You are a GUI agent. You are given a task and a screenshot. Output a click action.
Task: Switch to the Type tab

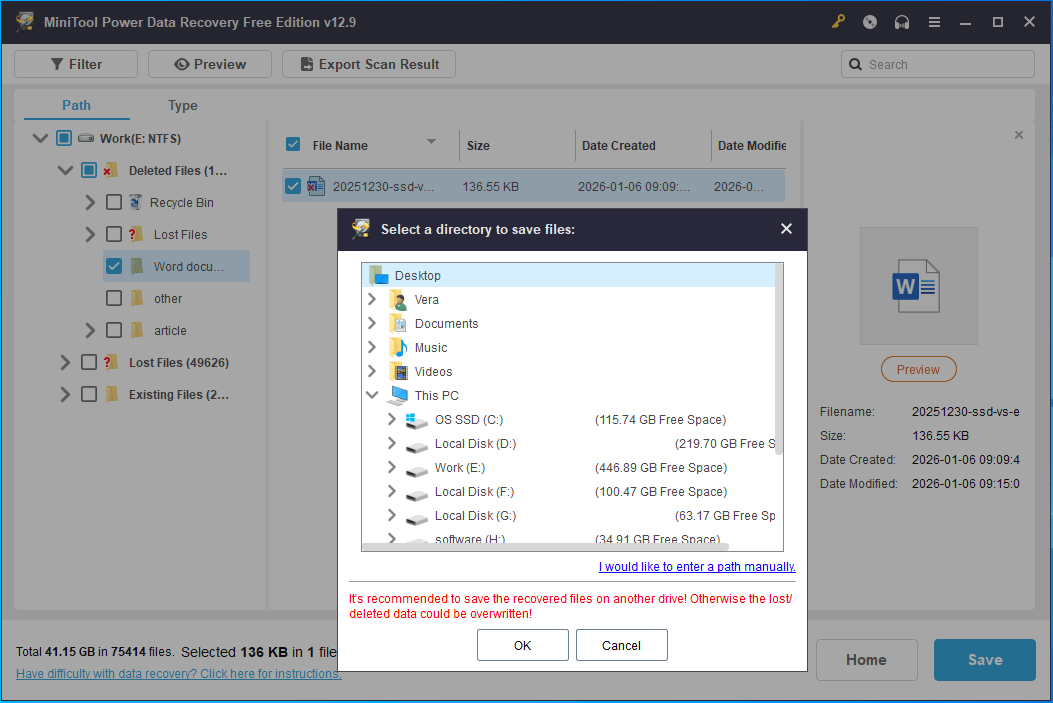pyautogui.click(x=183, y=105)
